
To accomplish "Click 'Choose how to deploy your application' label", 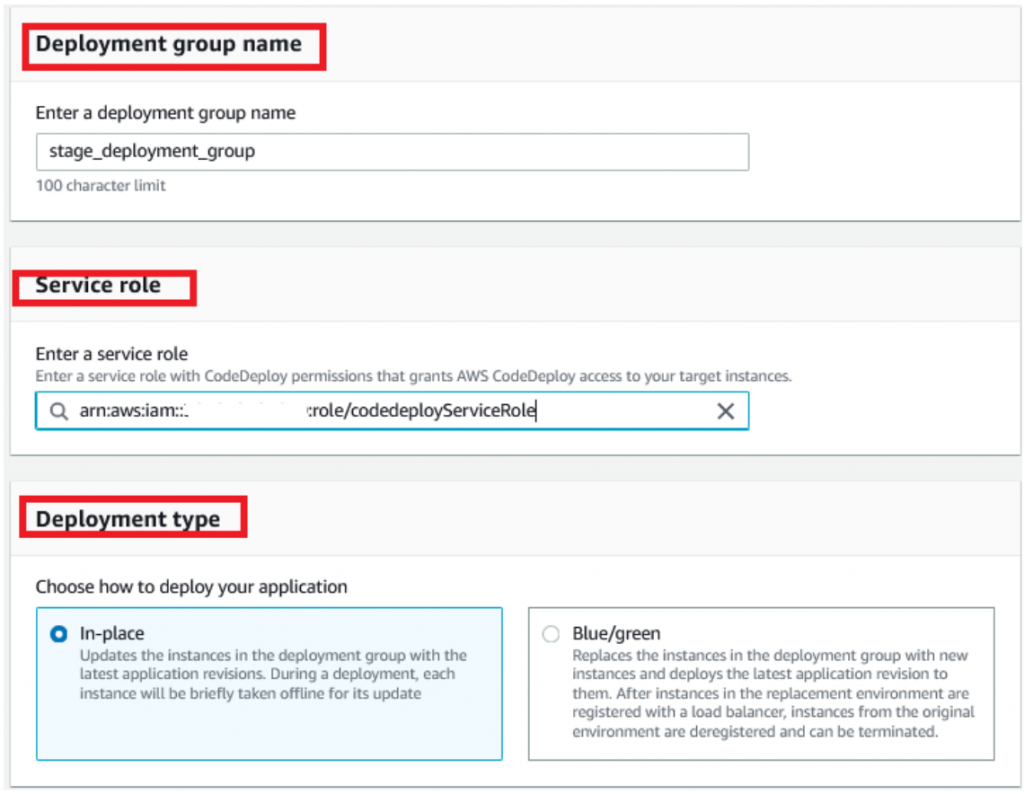I will [x=191, y=587].
